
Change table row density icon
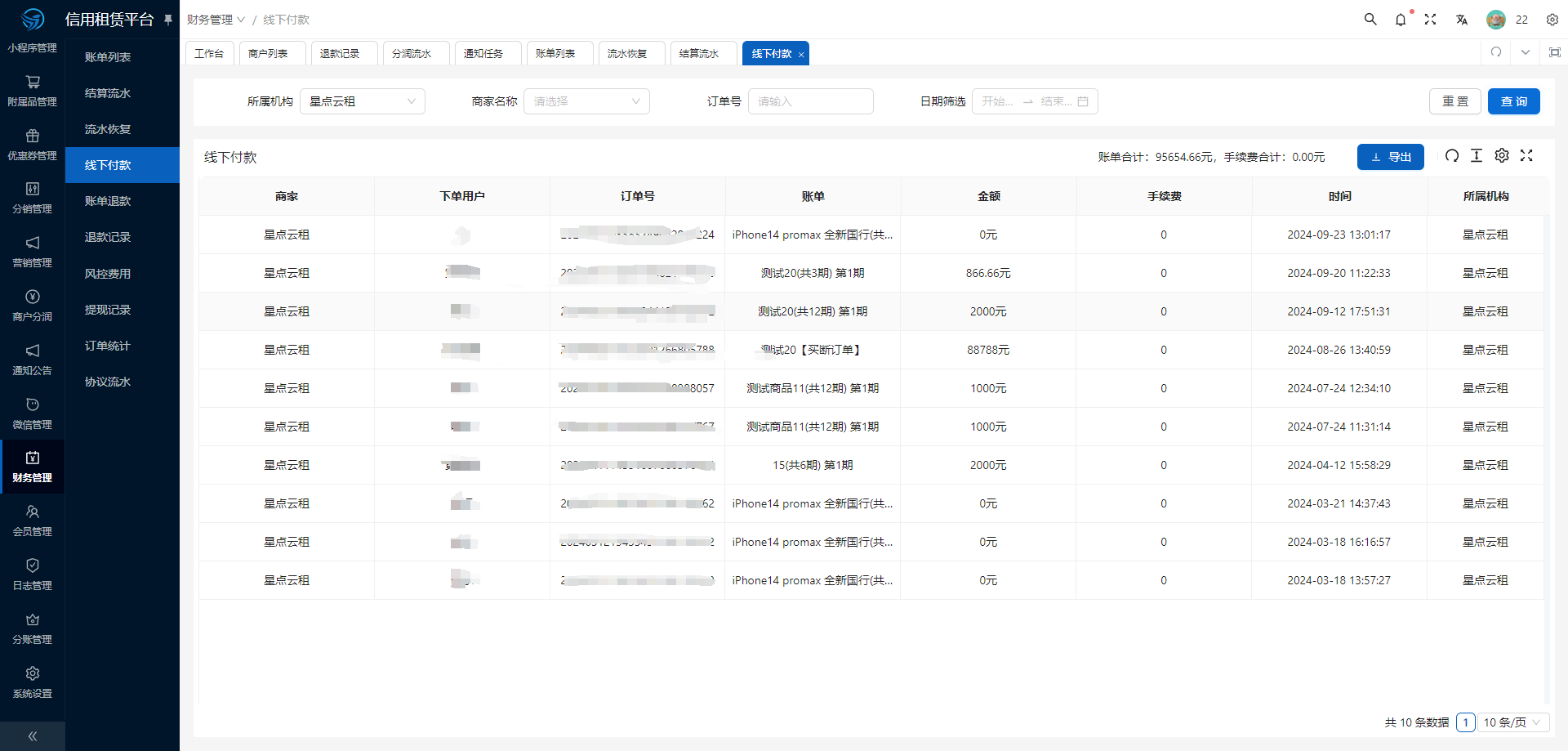(1477, 156)
